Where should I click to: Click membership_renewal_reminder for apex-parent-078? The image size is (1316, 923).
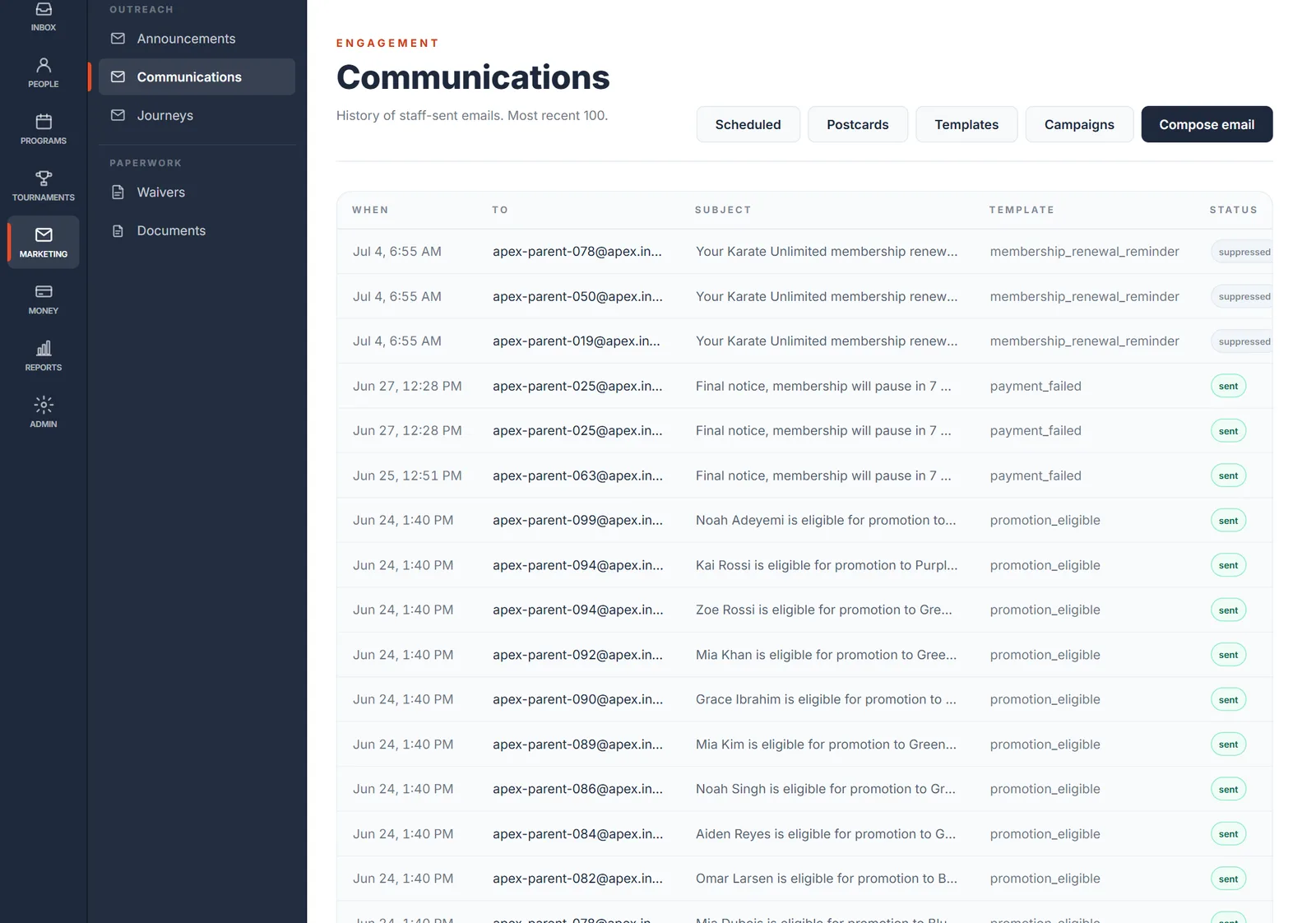pyautogui.click(x=1084, y=252)
